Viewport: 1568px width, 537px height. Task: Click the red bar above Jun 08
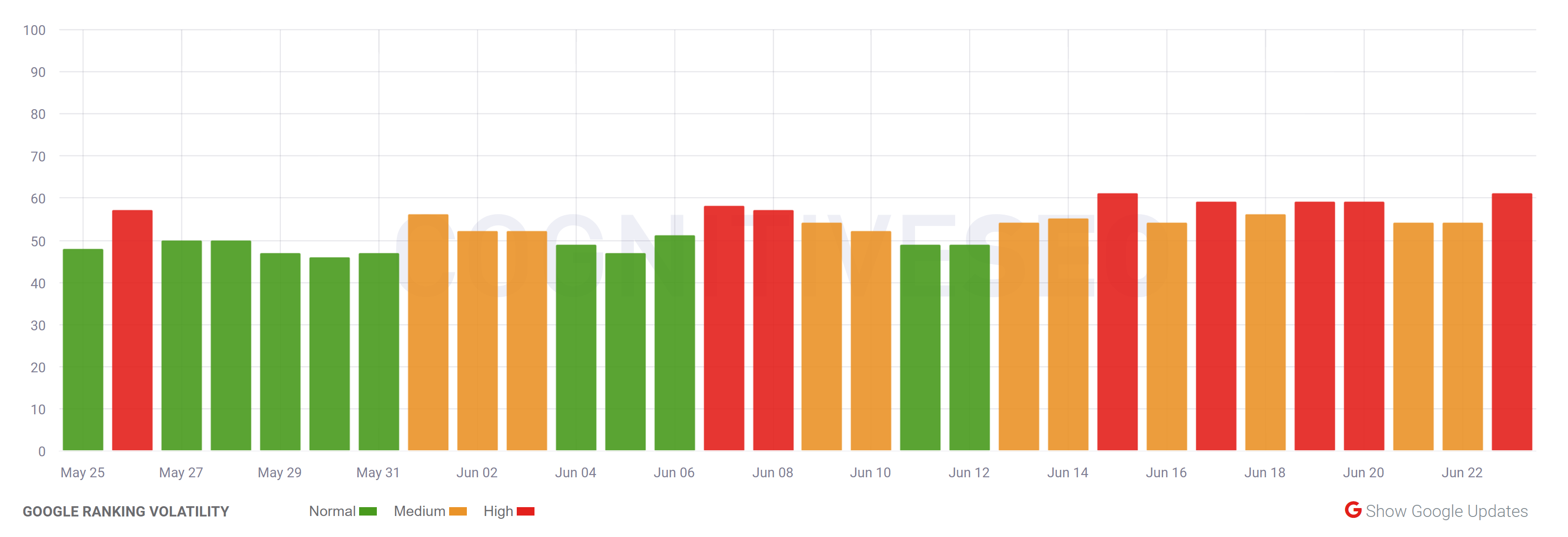[773, 335]
